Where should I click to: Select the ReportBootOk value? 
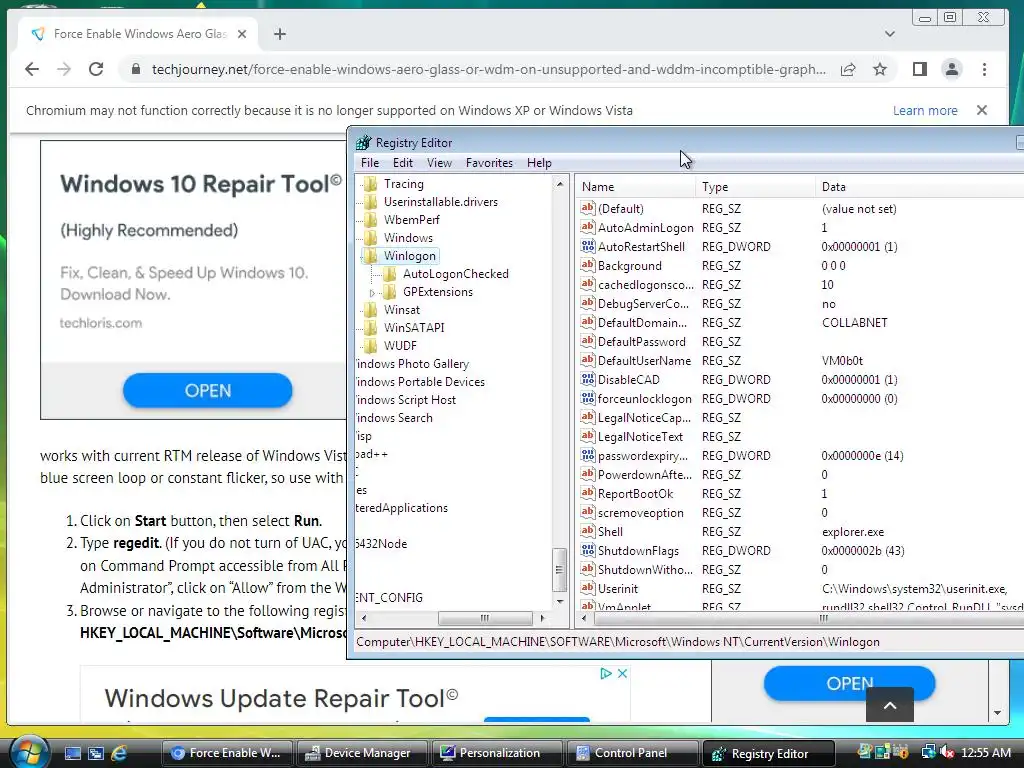635,494
